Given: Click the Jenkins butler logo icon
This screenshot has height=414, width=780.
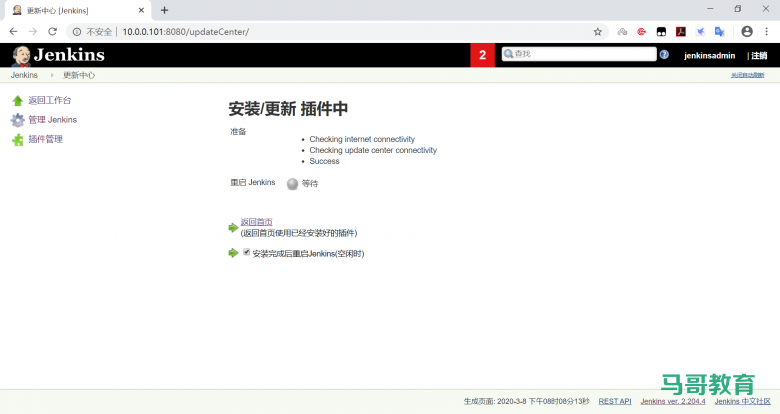Looking at the screenshot, I should coord(21,56).
